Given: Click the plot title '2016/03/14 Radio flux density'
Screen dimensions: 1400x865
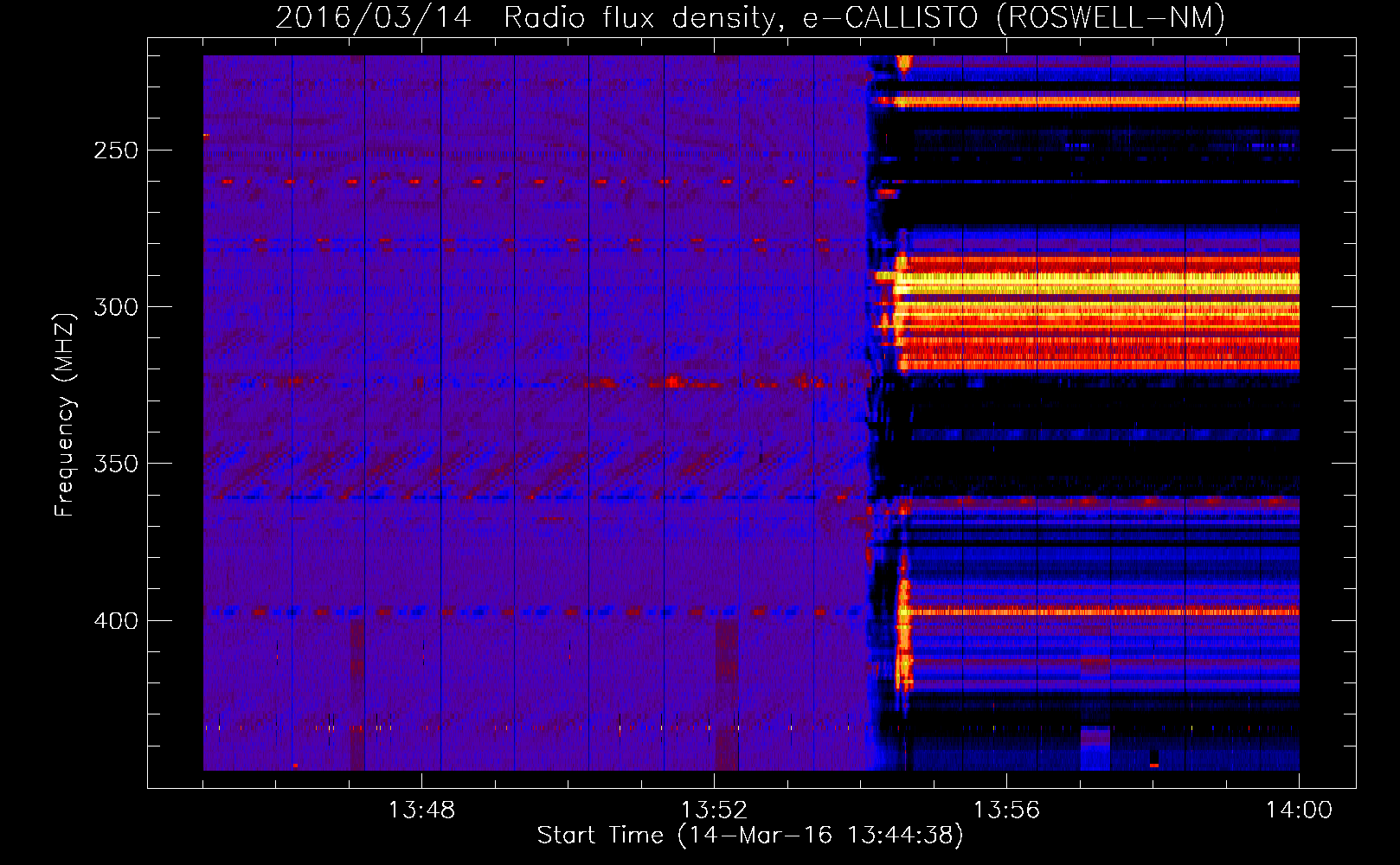Looking at the screenshot, I should coord(749,17).
